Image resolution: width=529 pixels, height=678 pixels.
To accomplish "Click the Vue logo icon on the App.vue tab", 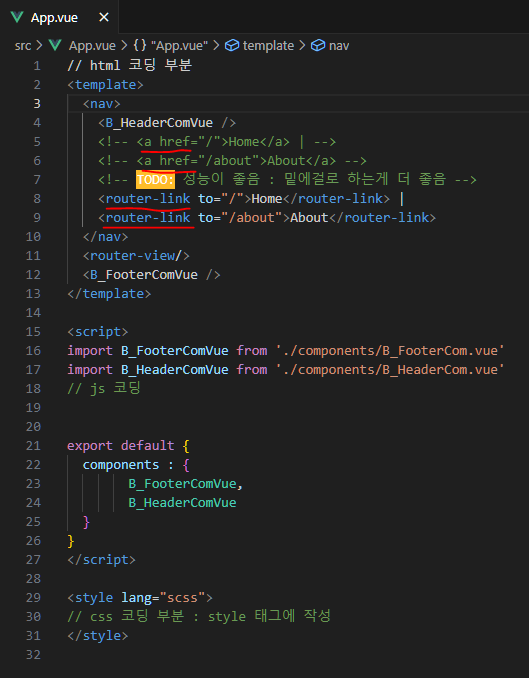I will coord(17,17).
